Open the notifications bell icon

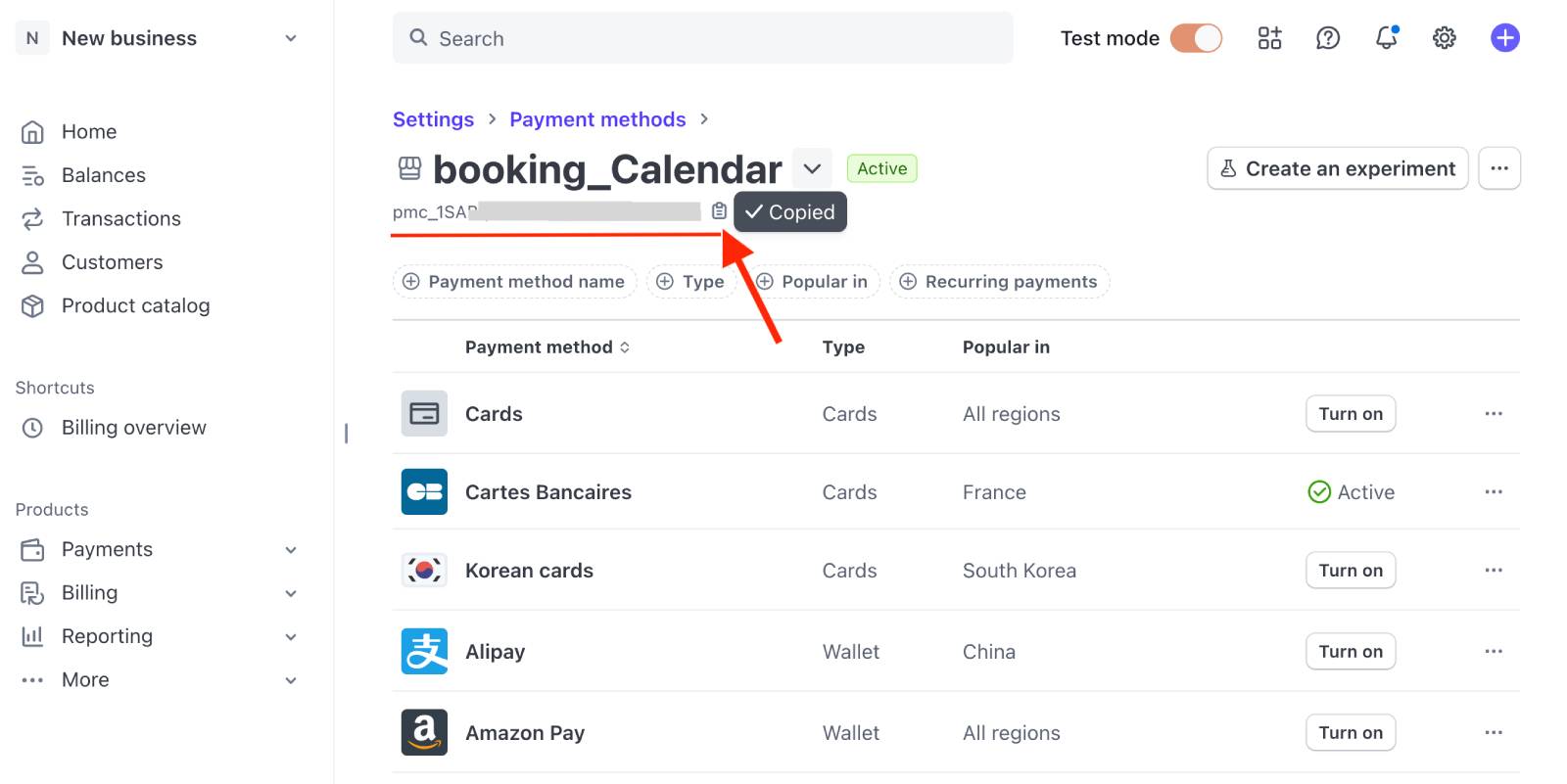coord(1386,38)
